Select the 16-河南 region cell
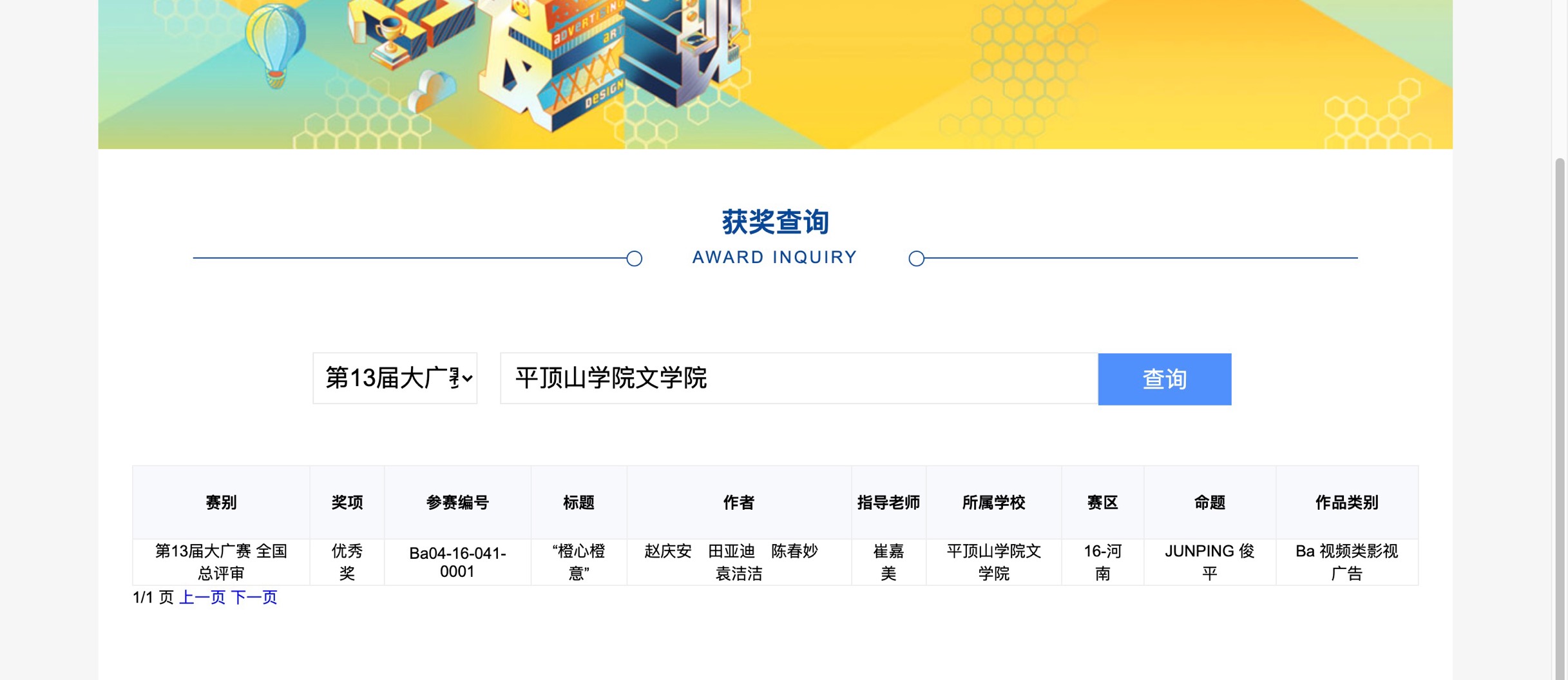Image resolution: width=1568 pixels, height=680 pixels. (x=1102, y=562)
